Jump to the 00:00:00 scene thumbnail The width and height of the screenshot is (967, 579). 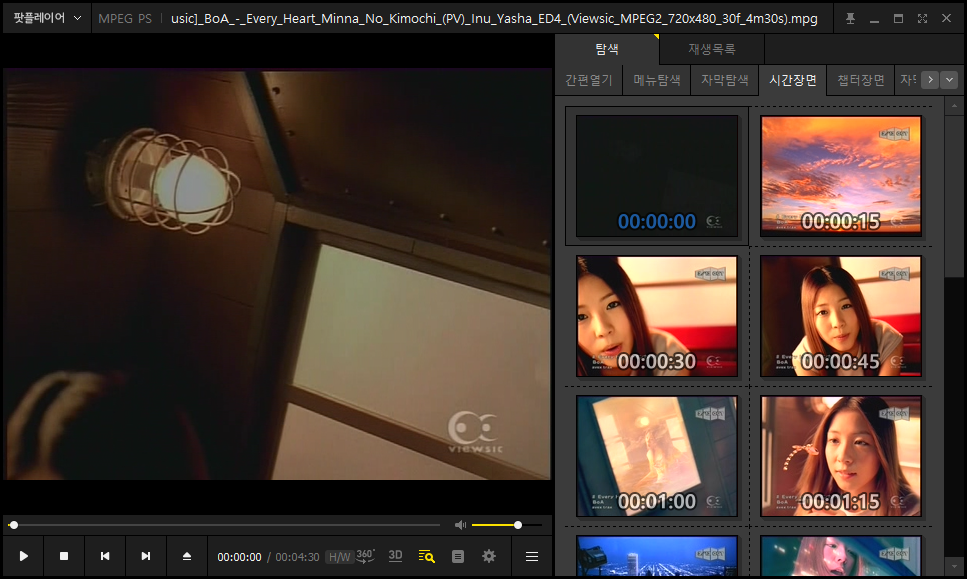pos(657,176)
